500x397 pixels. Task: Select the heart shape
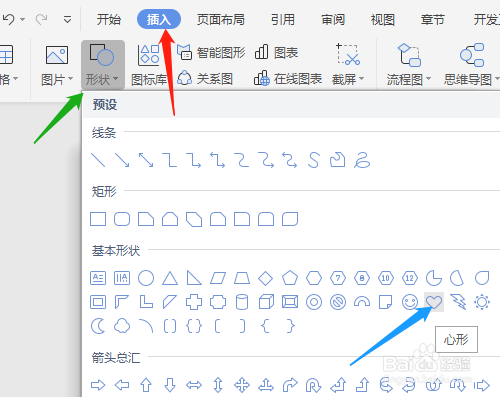[x=434, y=302]
